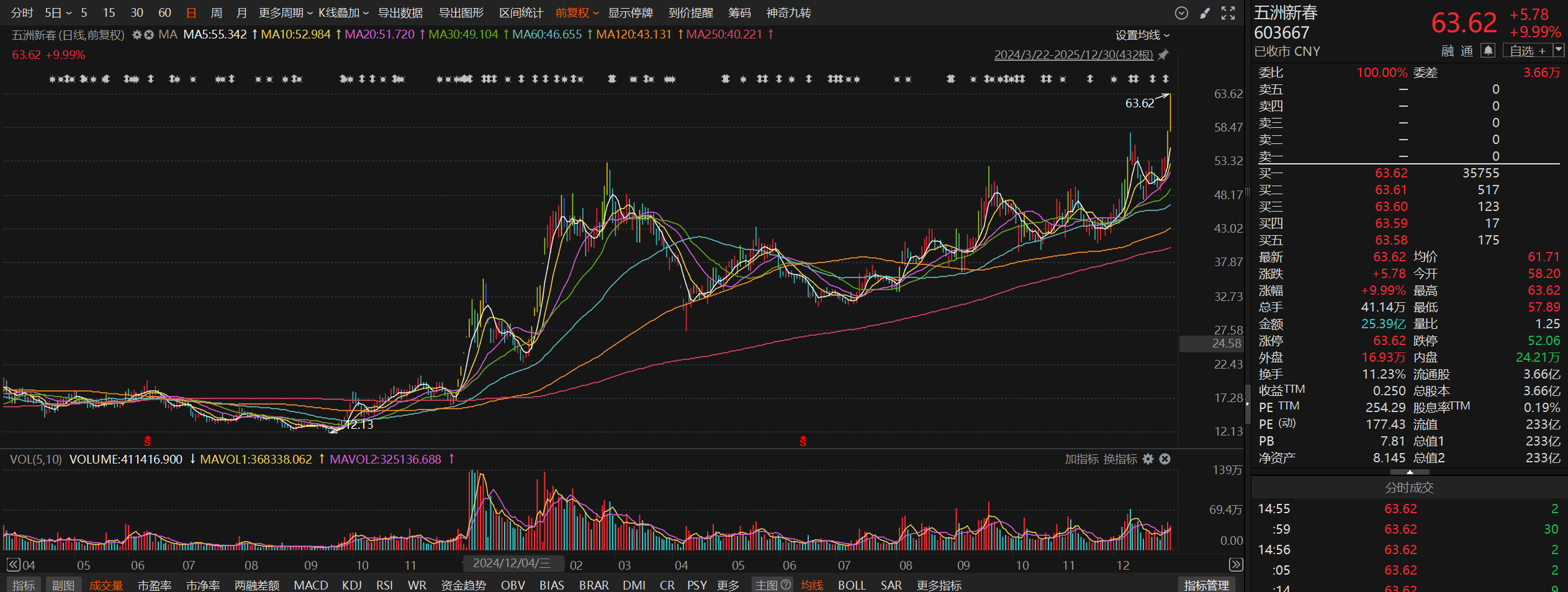Image resolution: width=1568 pixels, height=592 pixels.
Task: Select the MACD indicator tab
Action: click(310, 585)
